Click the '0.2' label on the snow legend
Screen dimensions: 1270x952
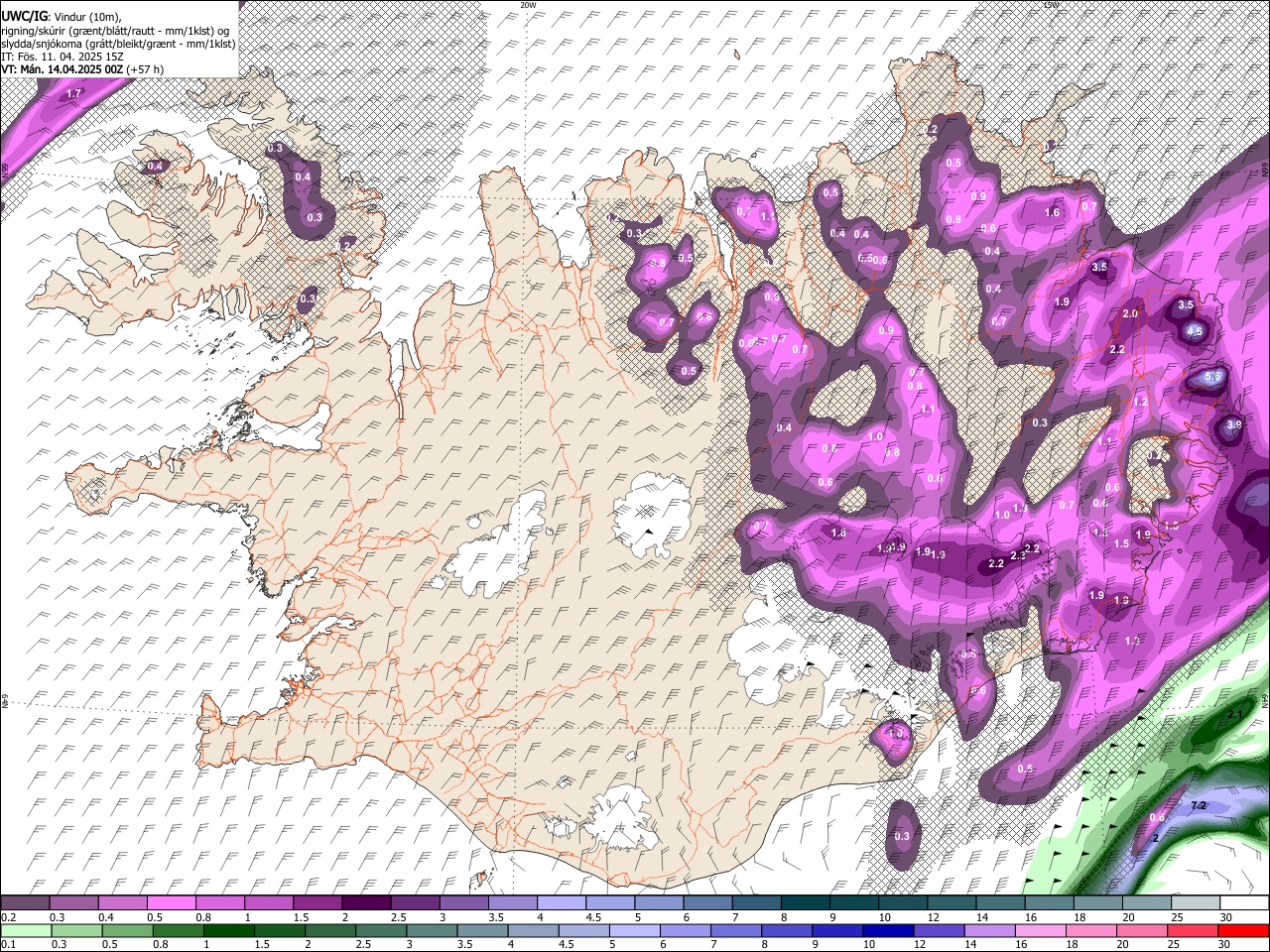point(9,917)
